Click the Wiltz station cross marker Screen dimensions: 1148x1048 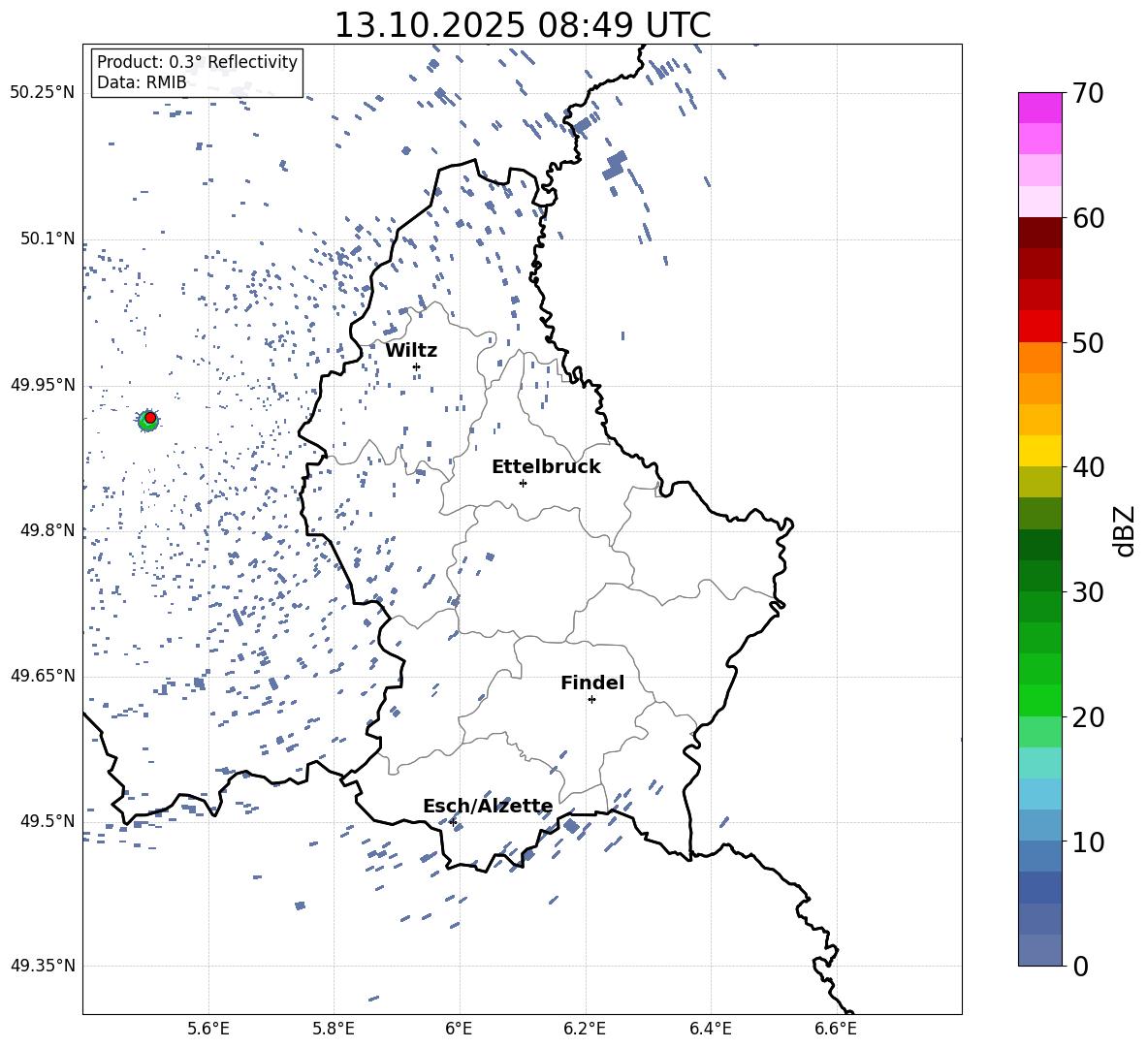pos(416,366)
